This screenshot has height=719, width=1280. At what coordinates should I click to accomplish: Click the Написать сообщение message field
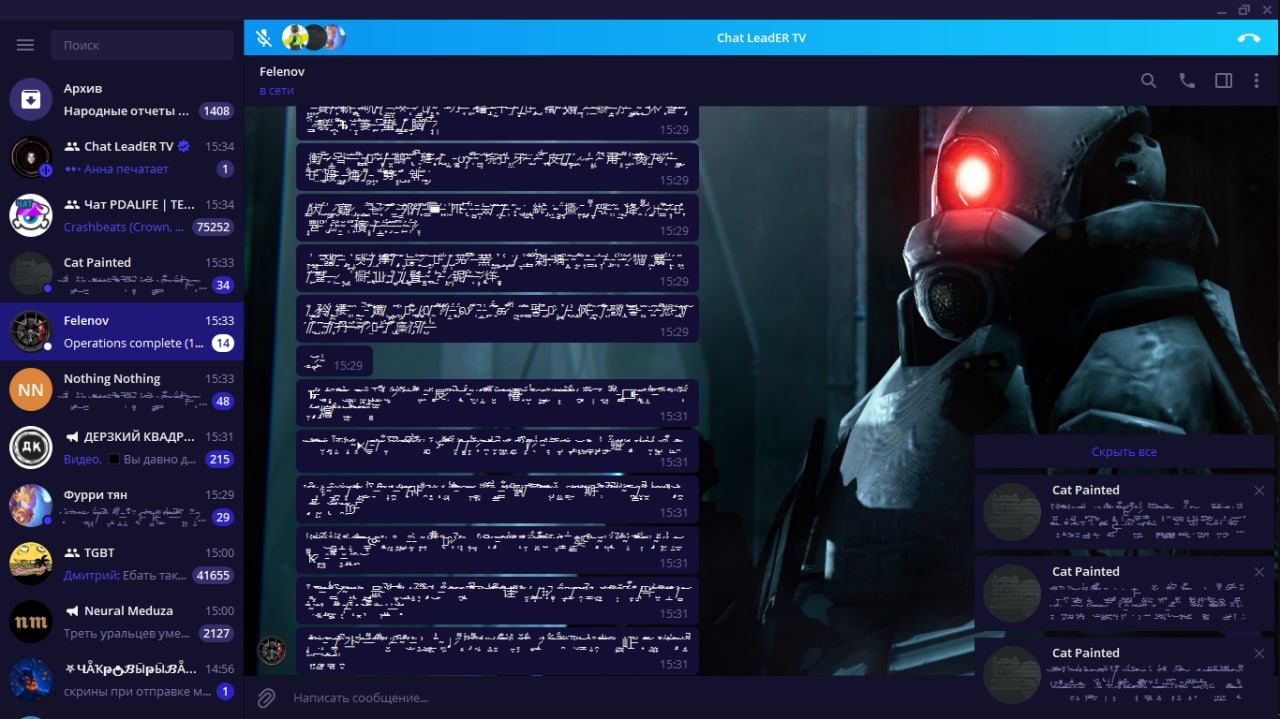620,698
